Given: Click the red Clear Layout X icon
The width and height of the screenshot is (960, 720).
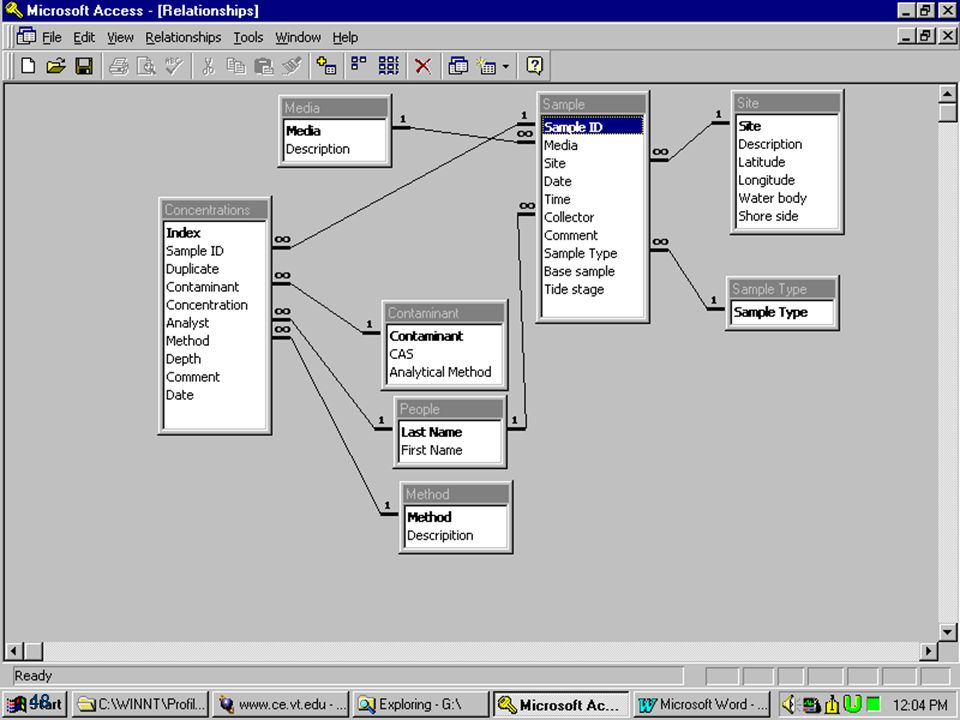Looking at the screenshot, I should [x=422, y=66].
